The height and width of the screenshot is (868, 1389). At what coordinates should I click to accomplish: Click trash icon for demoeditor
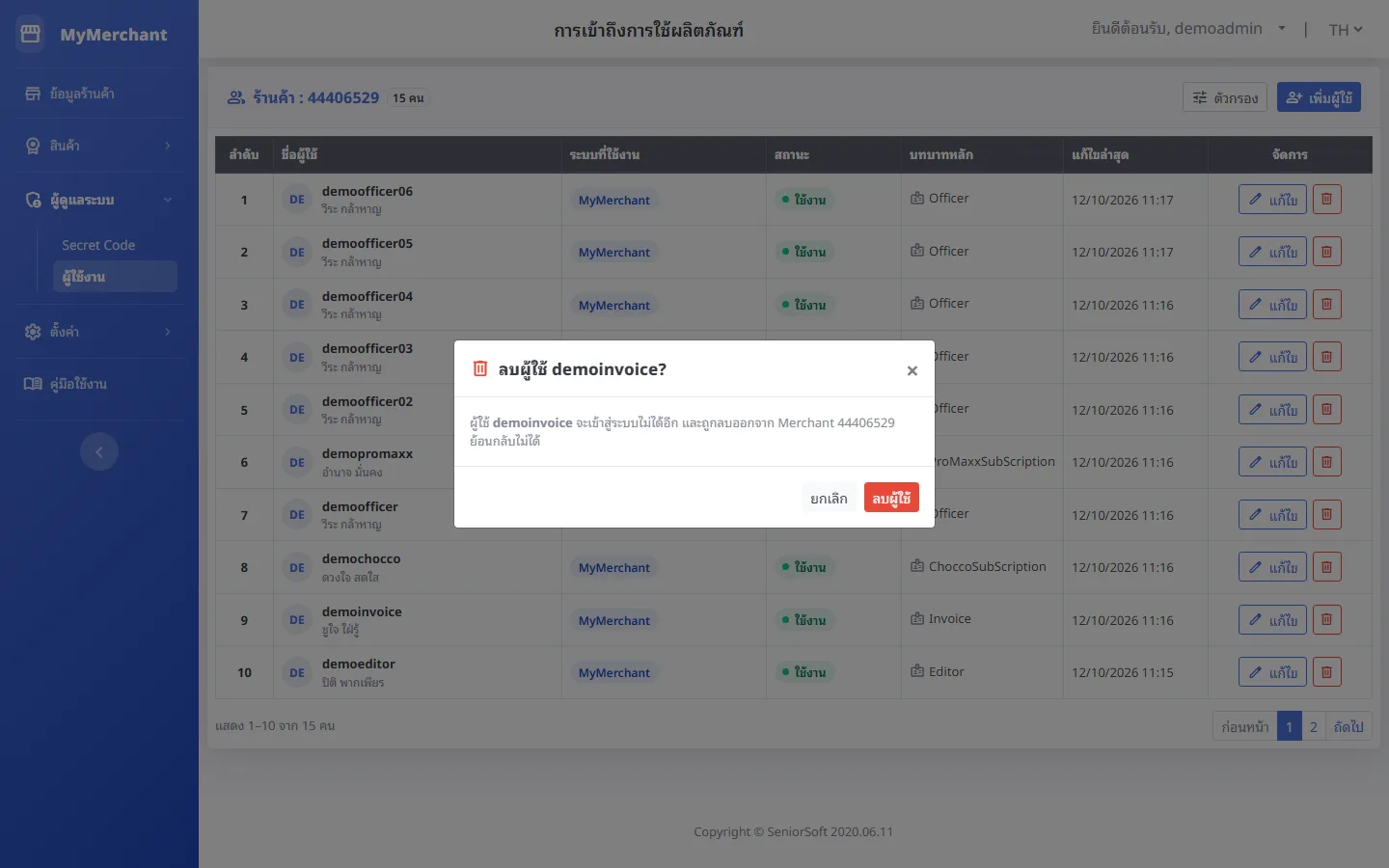pyautogui.click(x=1326, y=672)
